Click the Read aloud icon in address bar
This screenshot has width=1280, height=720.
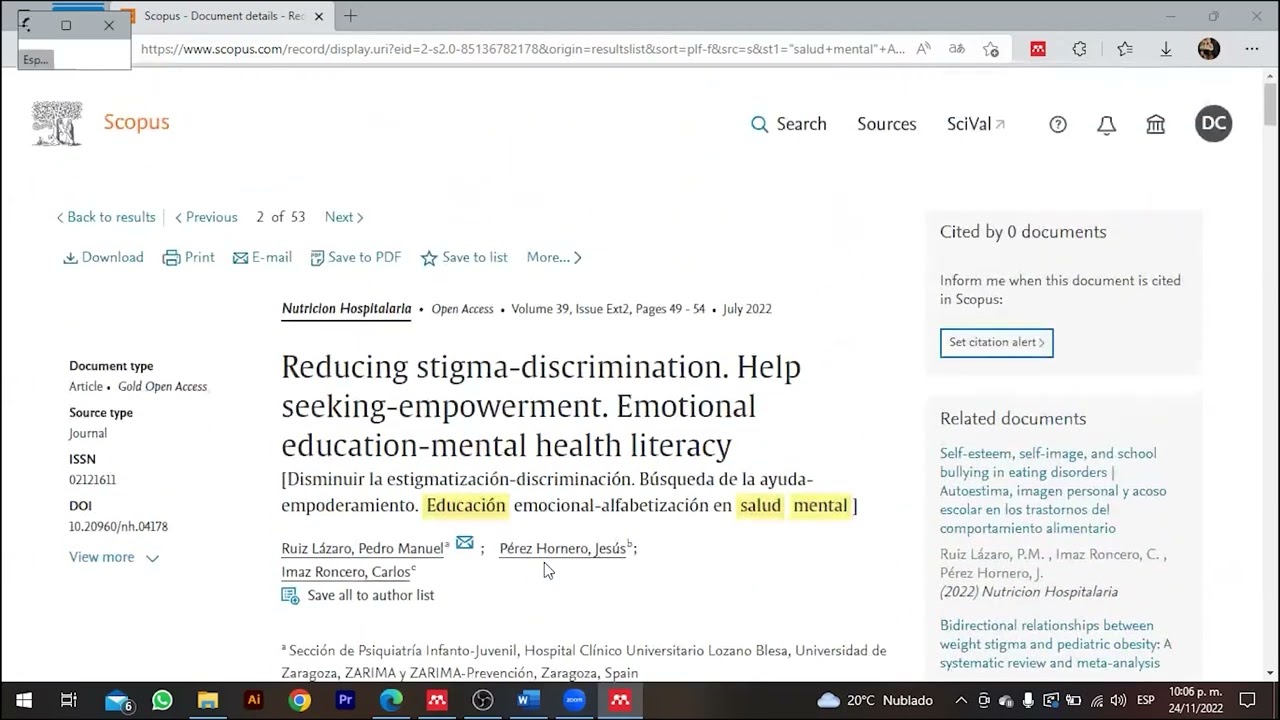(923, 48)
